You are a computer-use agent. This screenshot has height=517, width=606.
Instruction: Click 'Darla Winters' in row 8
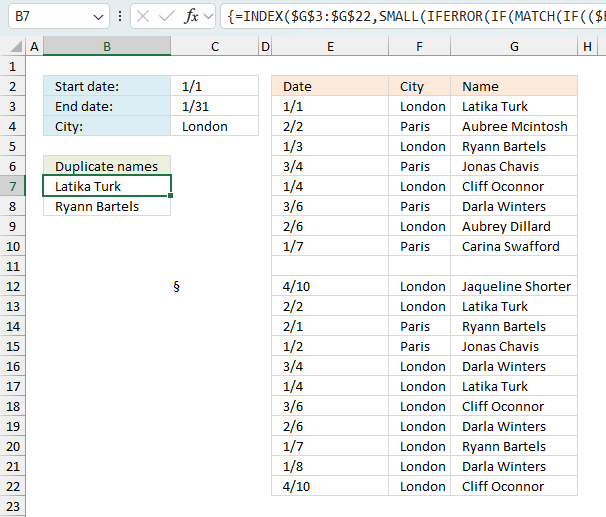coord(514,206)
